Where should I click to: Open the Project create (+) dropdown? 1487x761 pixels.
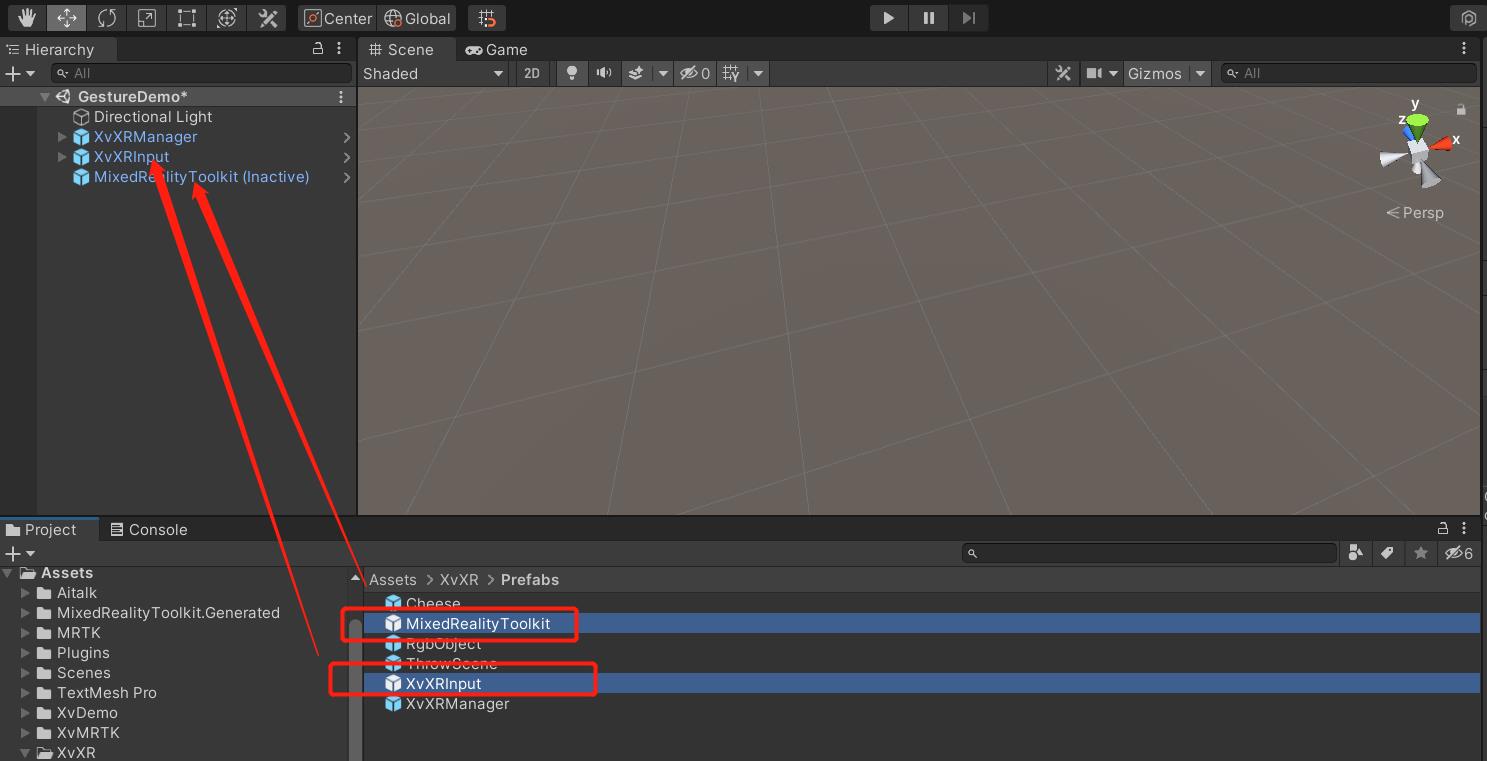click(20, 553)
